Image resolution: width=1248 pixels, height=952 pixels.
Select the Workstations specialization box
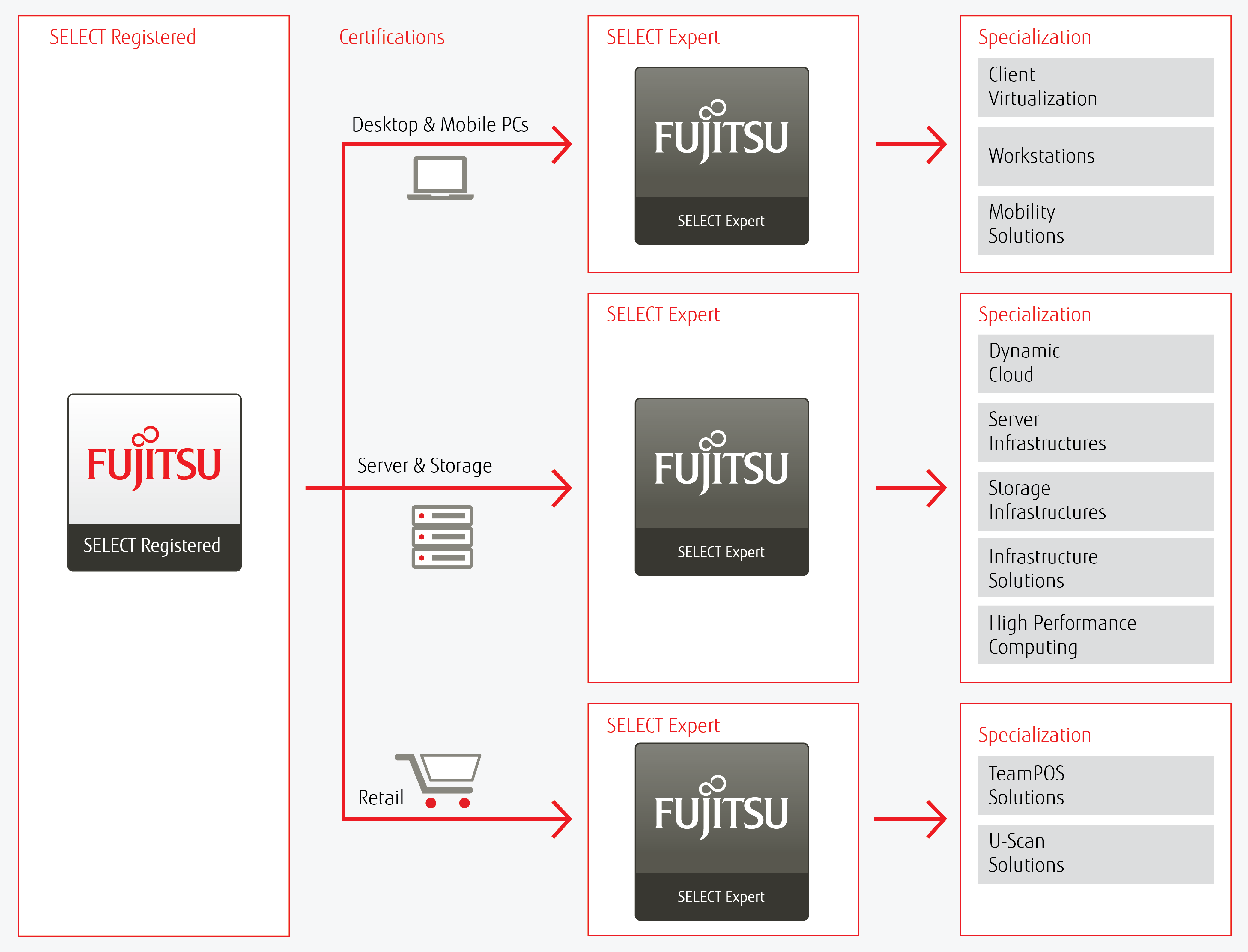[1095, 157]
